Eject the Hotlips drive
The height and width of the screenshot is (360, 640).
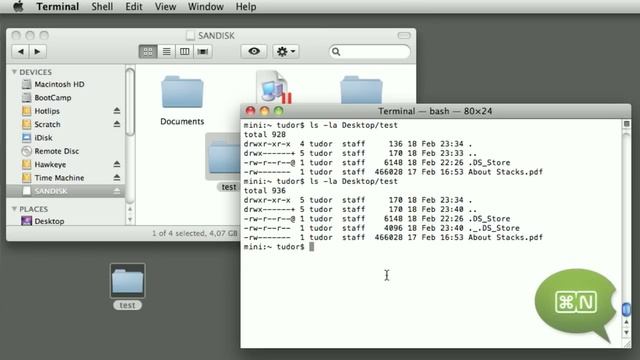pos(117,111)
